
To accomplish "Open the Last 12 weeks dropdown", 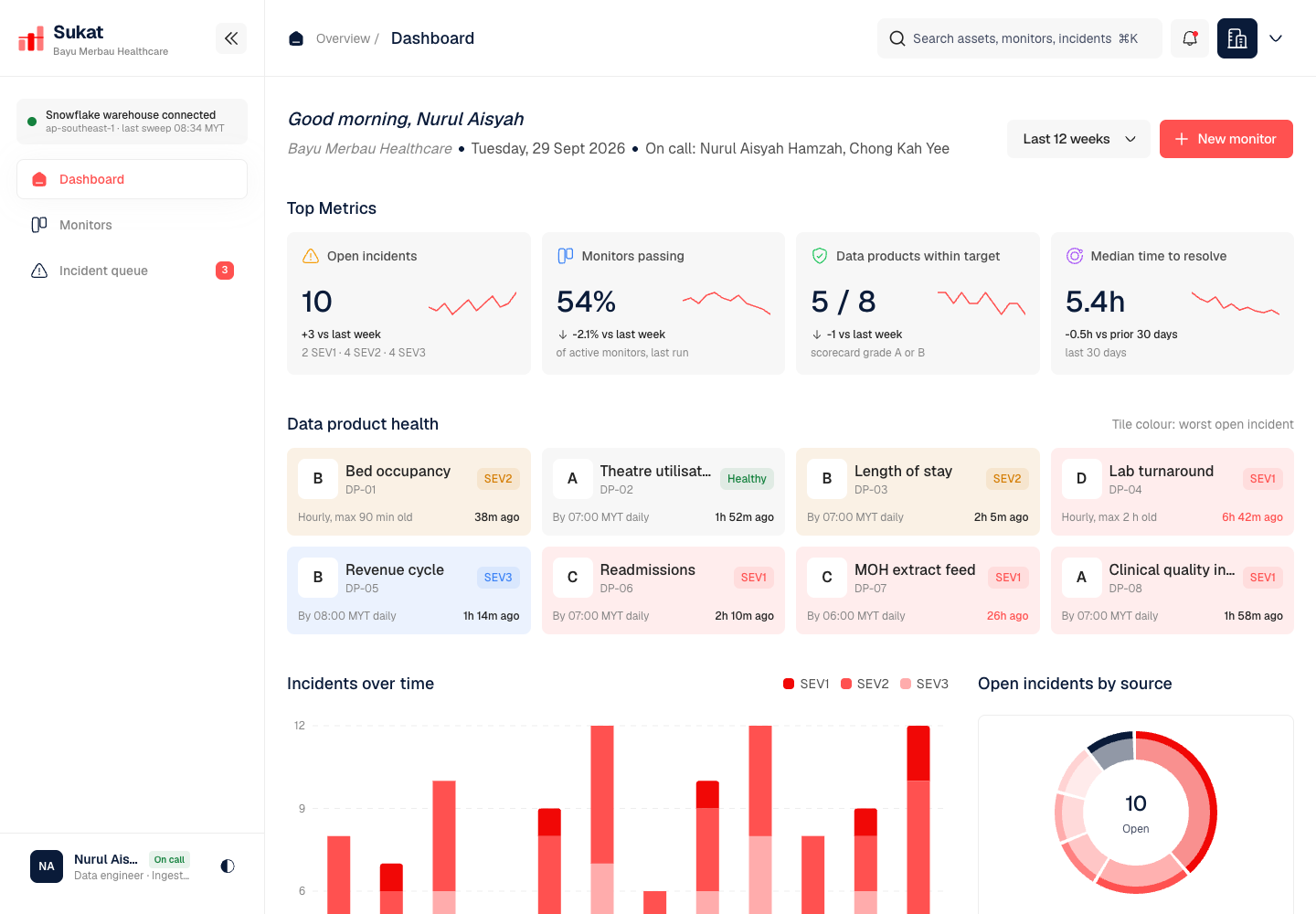I will (1078, 139).
